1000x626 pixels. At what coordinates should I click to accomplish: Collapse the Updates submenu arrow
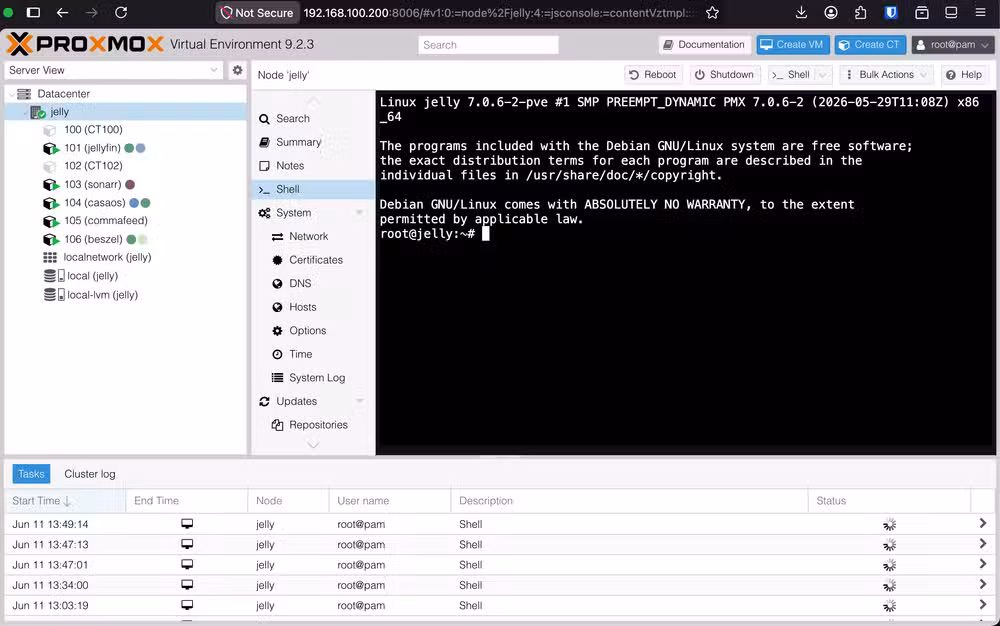click(x=360, y=402)
